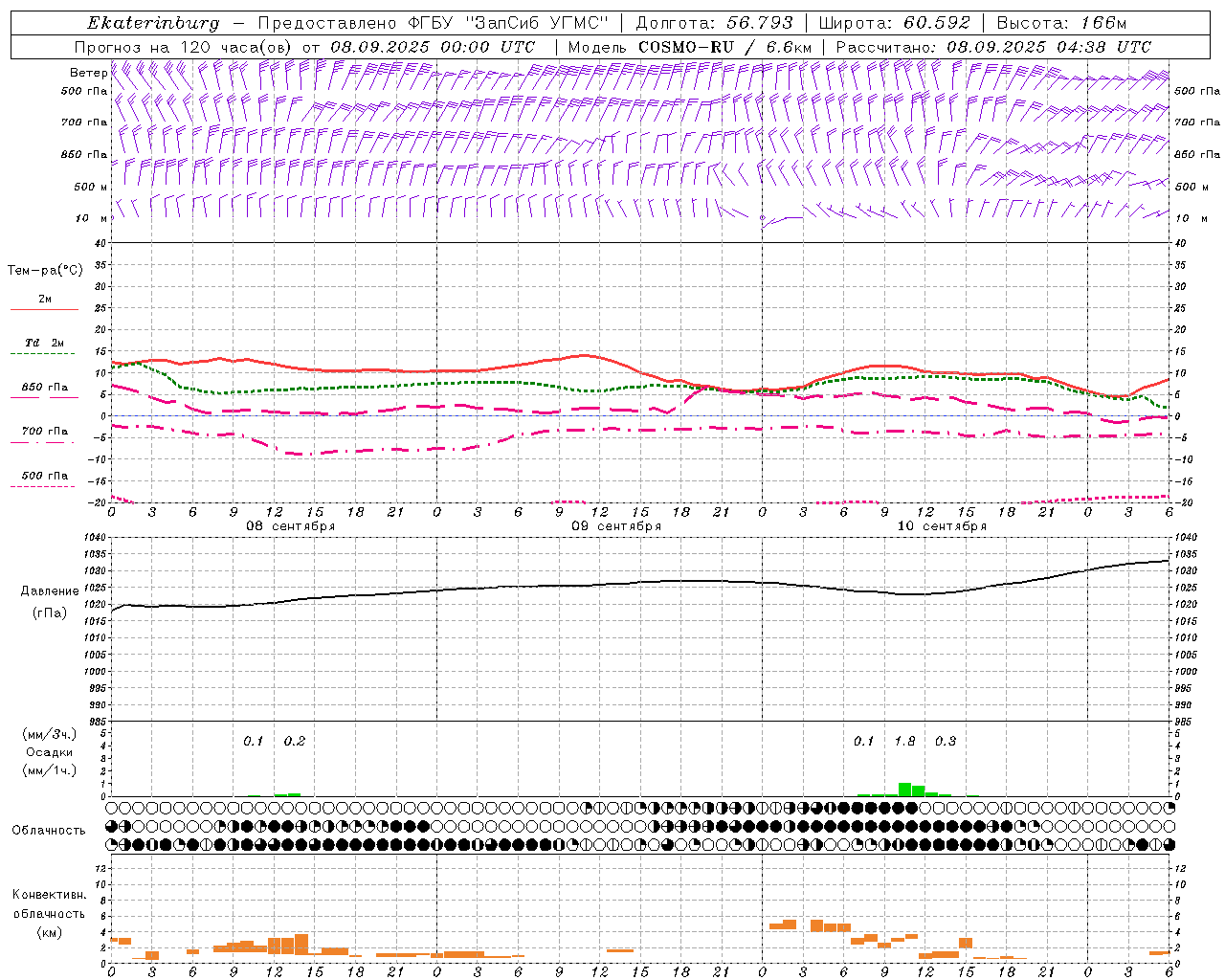Click the 'Долгота: 56.793' value
The width and height of the screenshot is (1225, 980).
click(x=714, y=23)
